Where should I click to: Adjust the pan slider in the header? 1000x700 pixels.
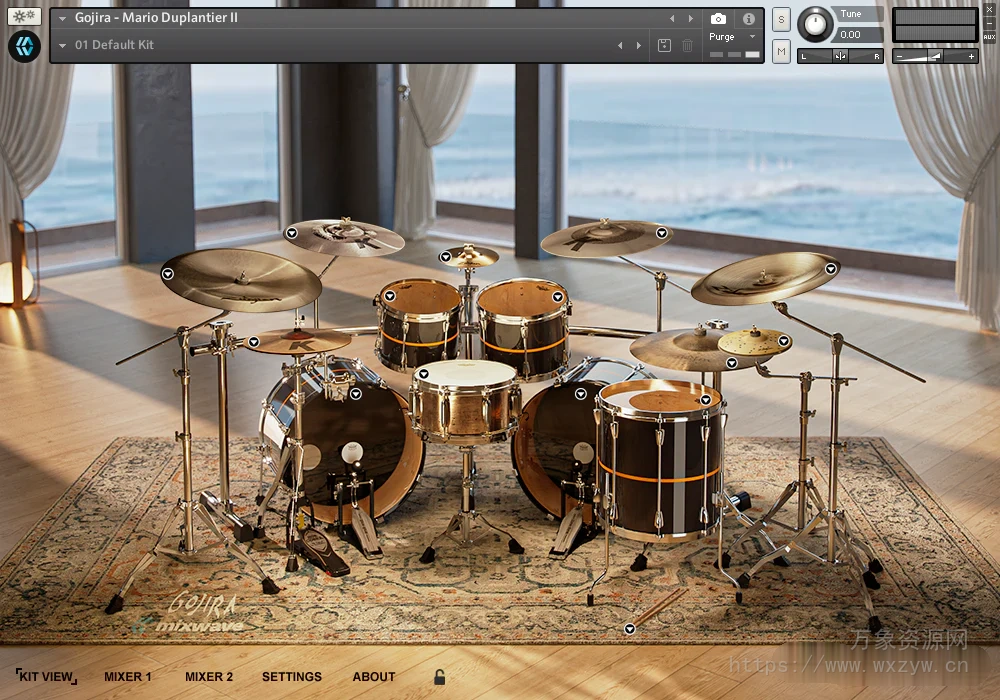tap(840, 54)
